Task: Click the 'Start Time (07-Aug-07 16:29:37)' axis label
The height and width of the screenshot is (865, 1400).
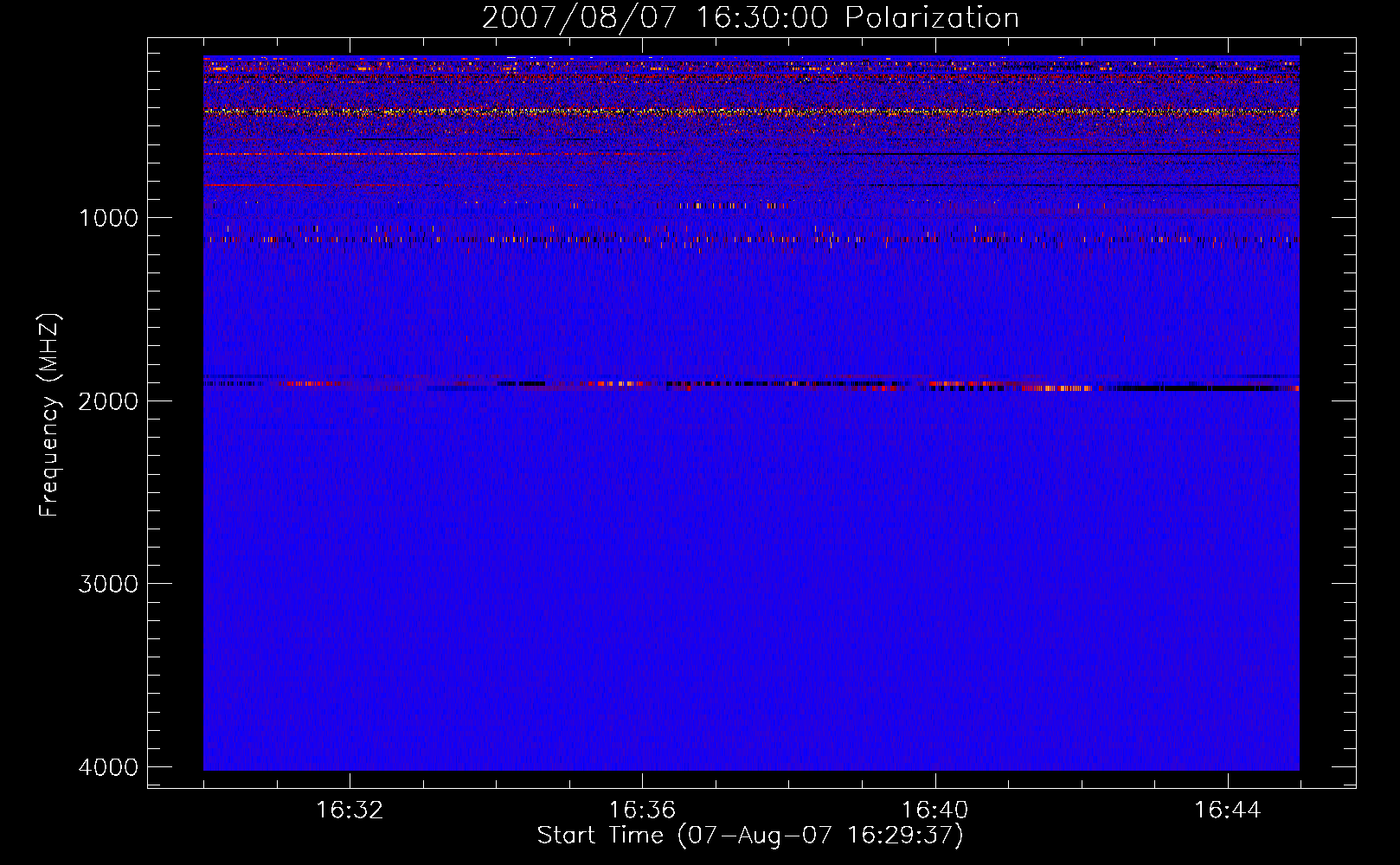Action: pos(750,836)
